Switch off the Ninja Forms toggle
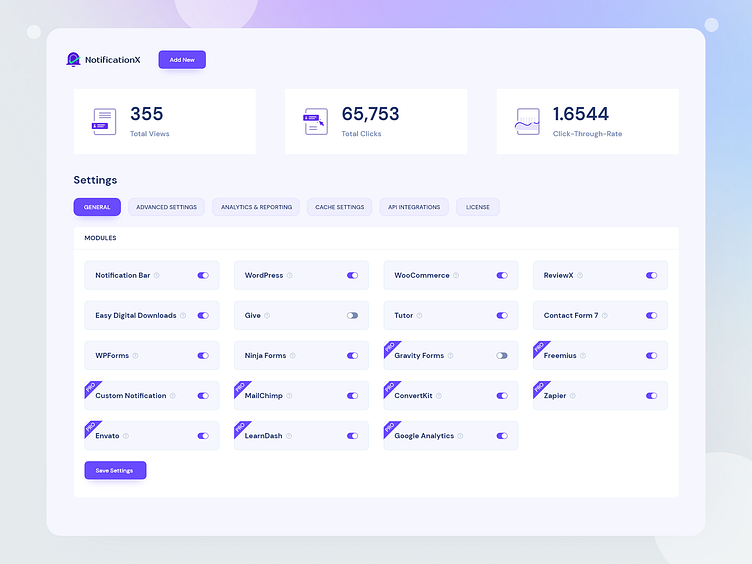The height and width of the screenshot is (564, 752). point(352,355)
